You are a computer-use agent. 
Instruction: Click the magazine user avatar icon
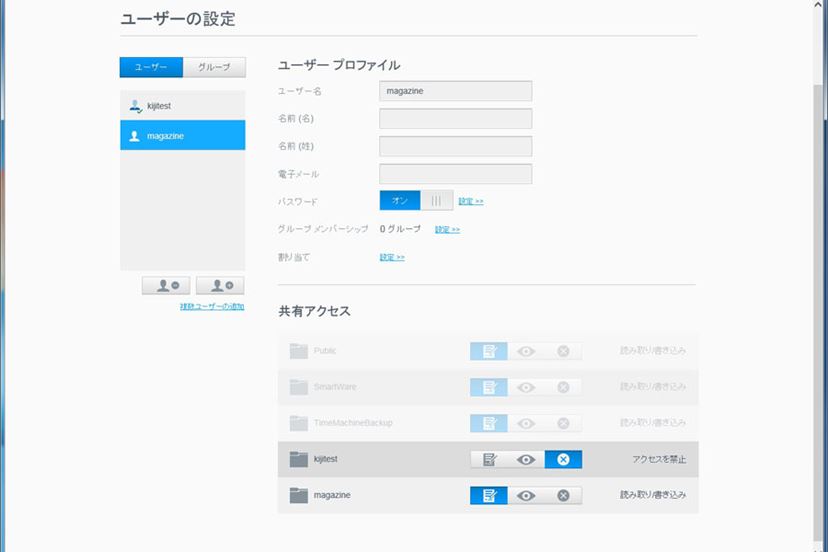click(135, 136)
